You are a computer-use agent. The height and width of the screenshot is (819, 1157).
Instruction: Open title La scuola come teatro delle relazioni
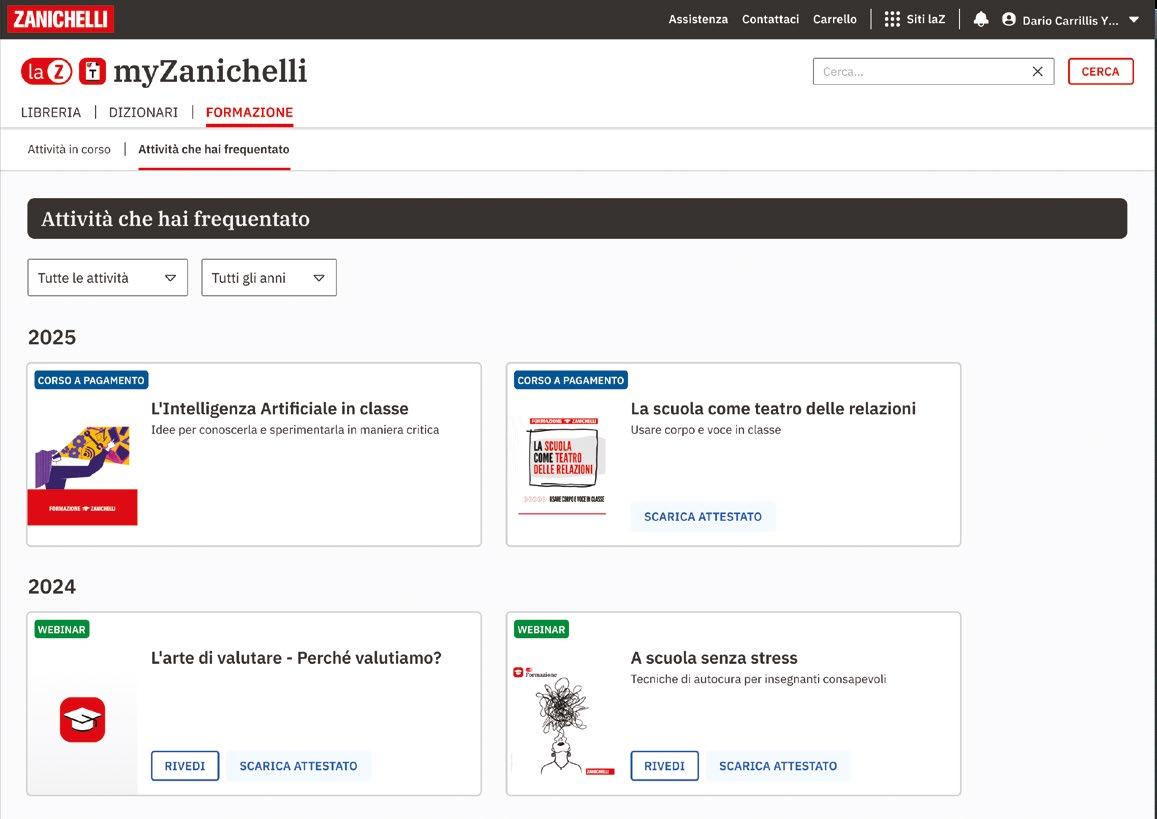tap(773, 409)
